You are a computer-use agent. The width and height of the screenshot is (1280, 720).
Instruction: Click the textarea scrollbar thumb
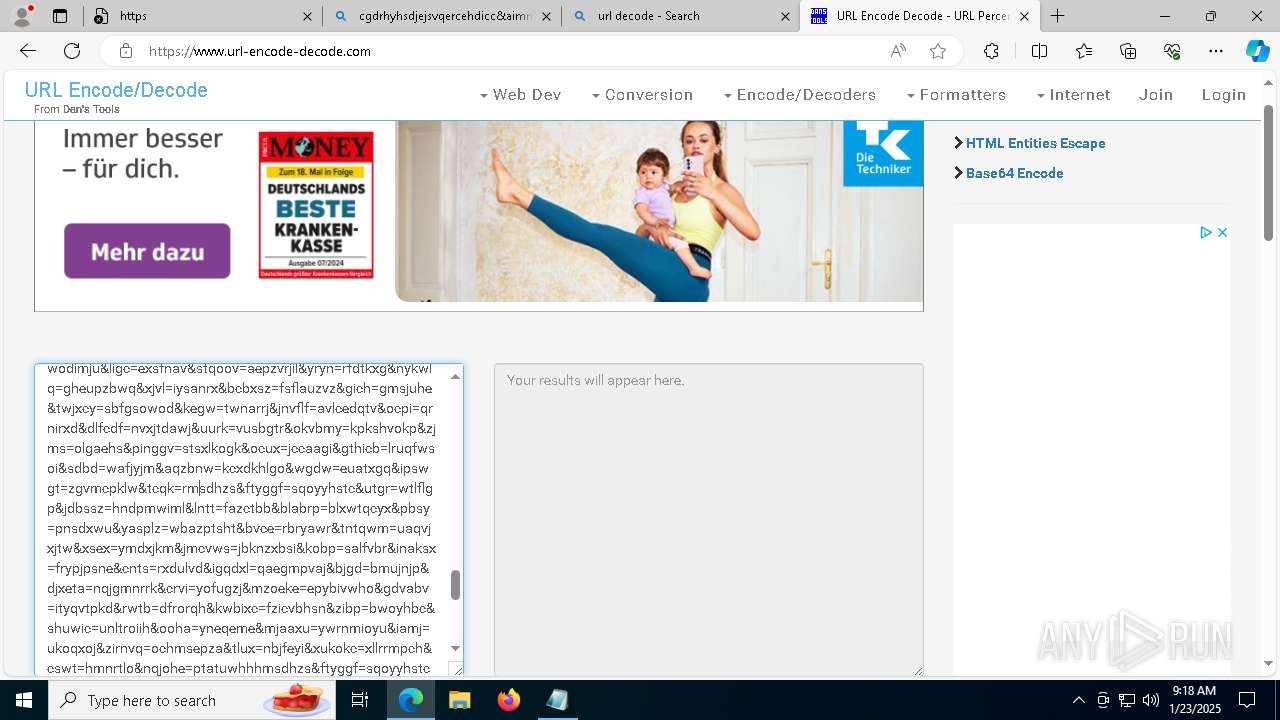[455, 585]
